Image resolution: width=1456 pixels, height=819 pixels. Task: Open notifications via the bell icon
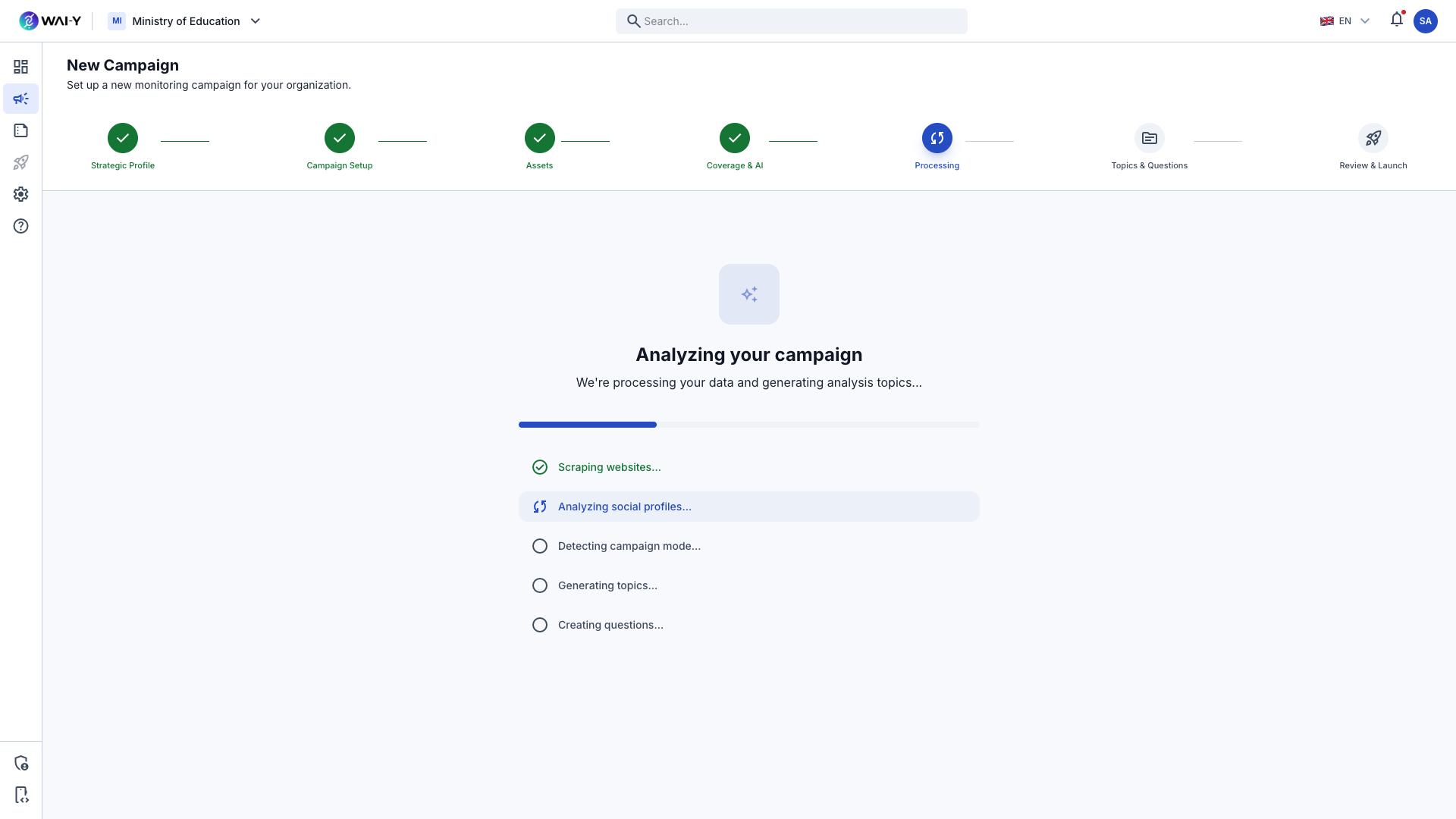coord(1396,20)
